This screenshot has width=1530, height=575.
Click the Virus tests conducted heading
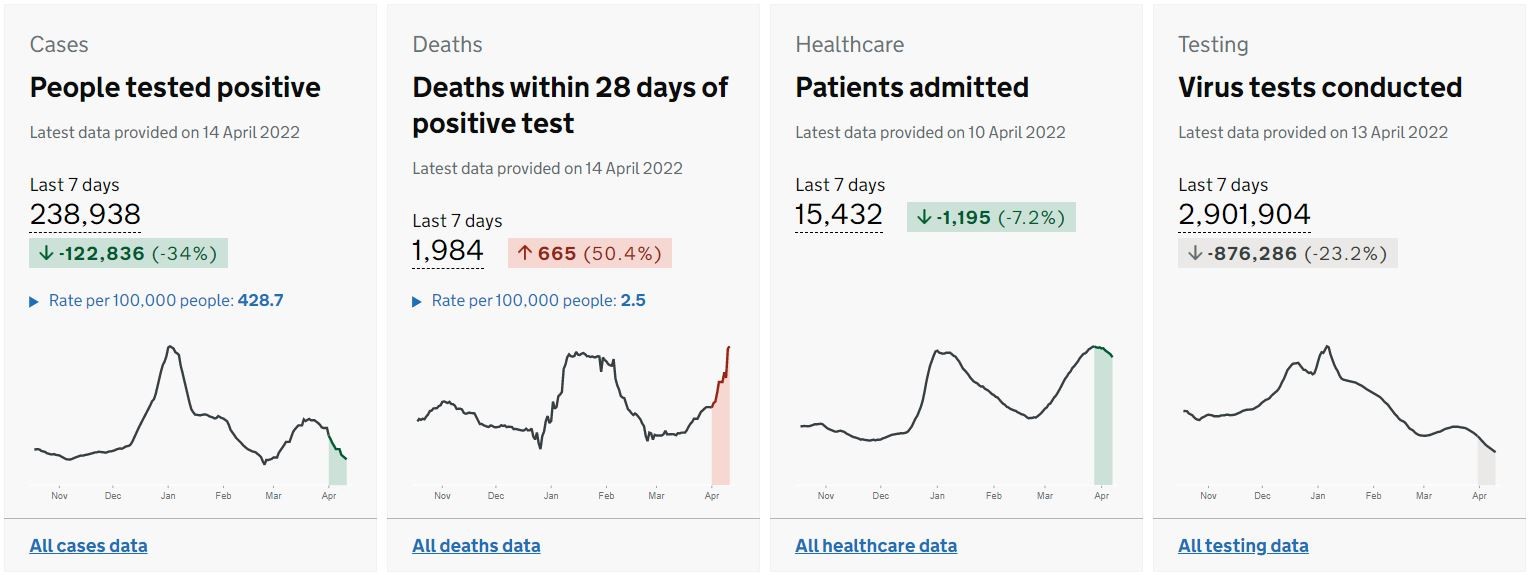(x=1320, y=88)
